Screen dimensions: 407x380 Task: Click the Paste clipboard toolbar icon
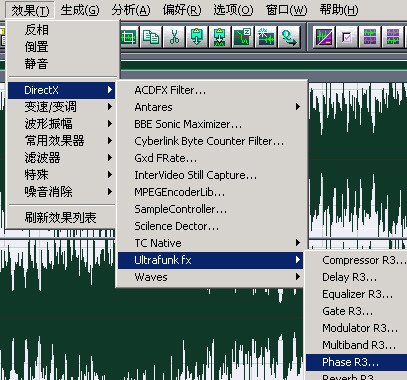coord(197,37)
